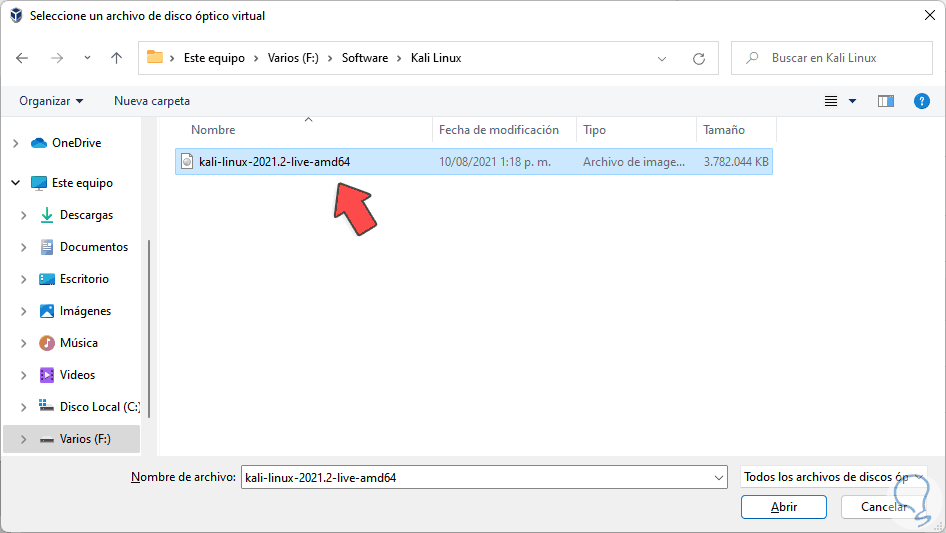This screenshot has width=946, height=533.
Task: Toggle the preview pane icon
Action: coord(886,101)
